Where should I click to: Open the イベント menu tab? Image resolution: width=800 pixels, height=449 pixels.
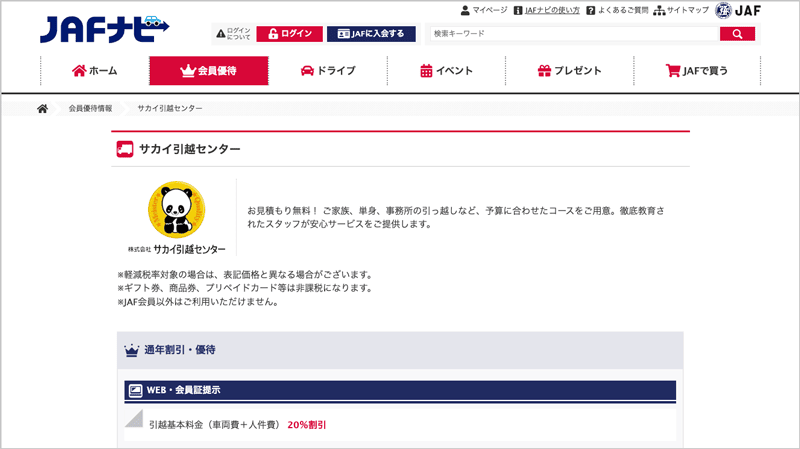pos(446,70)
